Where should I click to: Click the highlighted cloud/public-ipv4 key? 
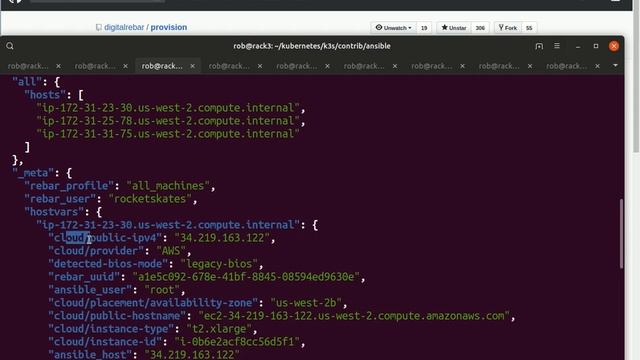[105, 238]
